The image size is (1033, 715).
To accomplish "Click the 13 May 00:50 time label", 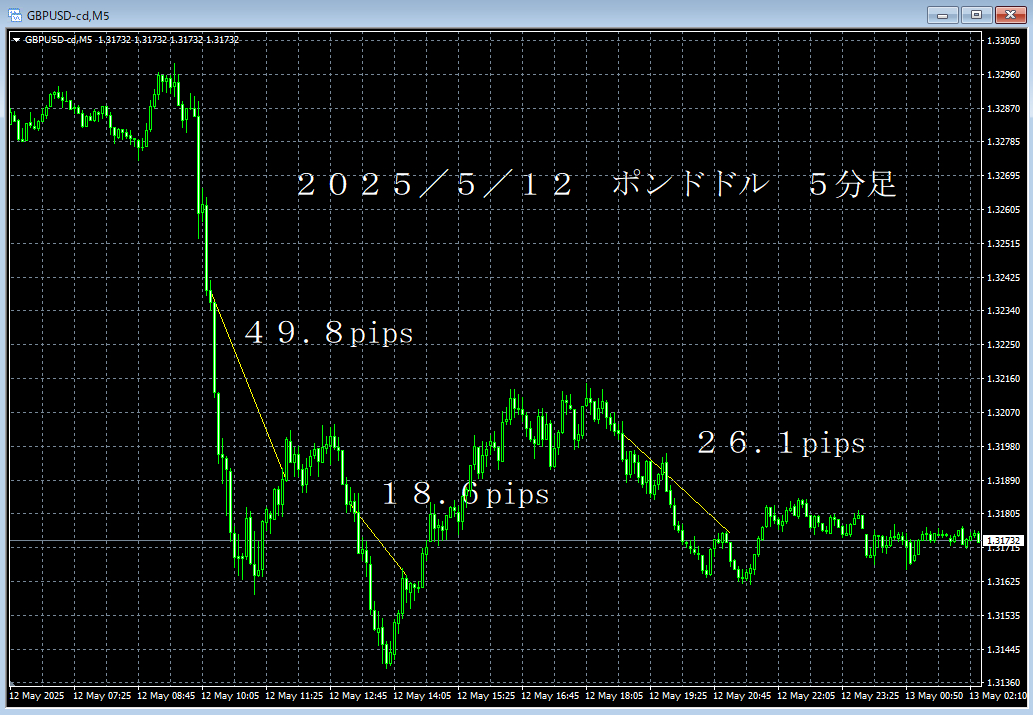I will pyautogui.click(x=934, y=696).
